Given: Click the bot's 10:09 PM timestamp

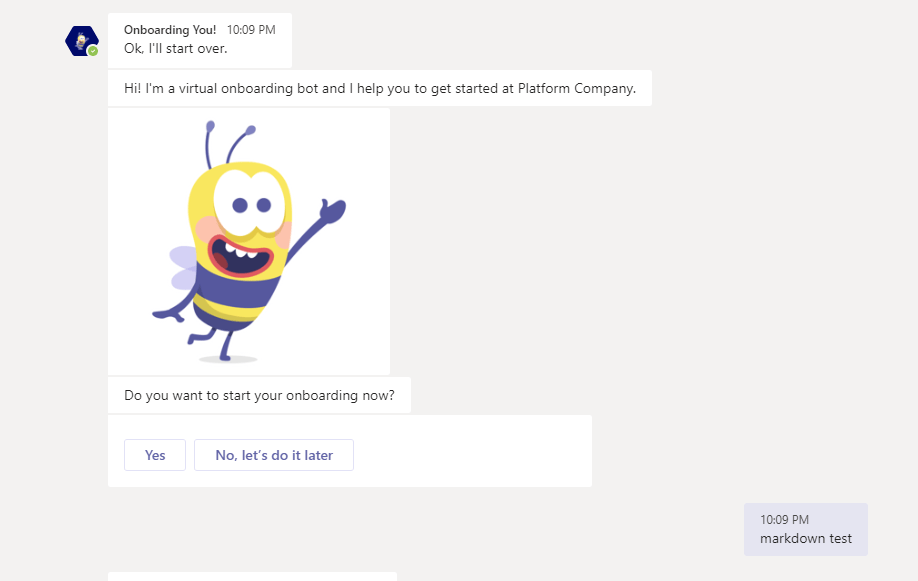Looking at the screenshot, I should 251,30.
